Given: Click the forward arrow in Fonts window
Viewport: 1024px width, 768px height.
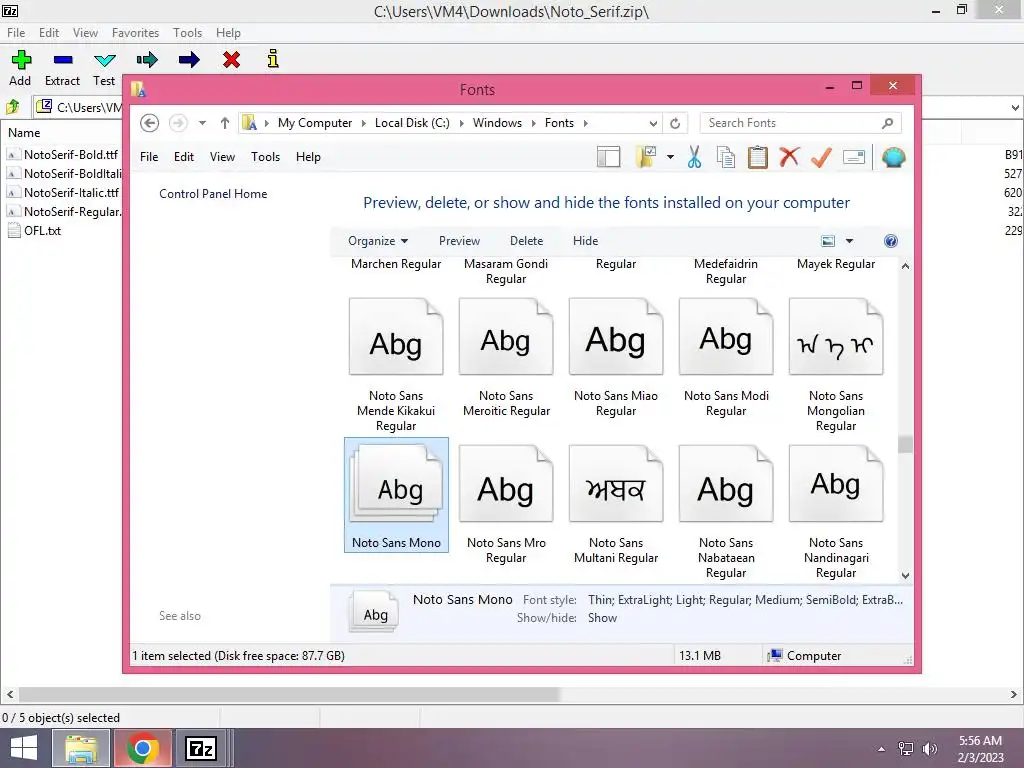Looking at the screenshot, I should (x=178, y=123).
